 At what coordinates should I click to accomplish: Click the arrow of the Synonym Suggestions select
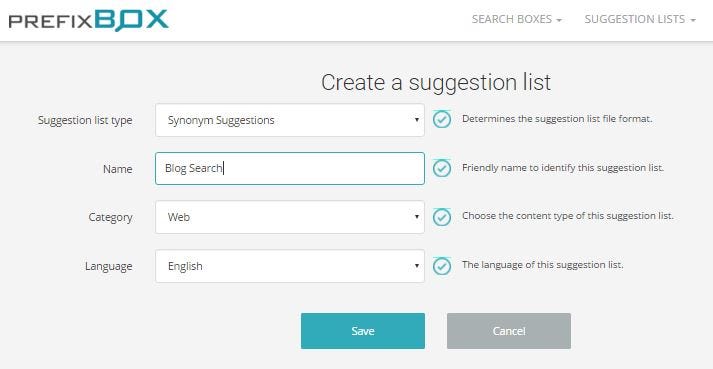(417, 120)
